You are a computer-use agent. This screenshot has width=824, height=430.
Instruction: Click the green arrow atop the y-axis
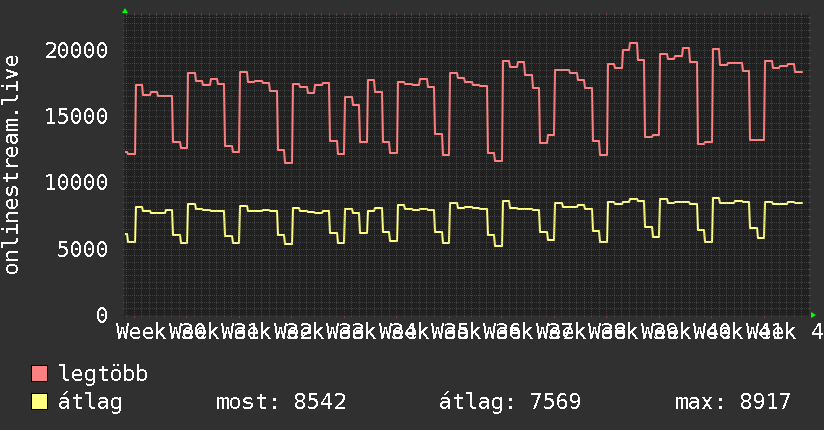[125, 11]
